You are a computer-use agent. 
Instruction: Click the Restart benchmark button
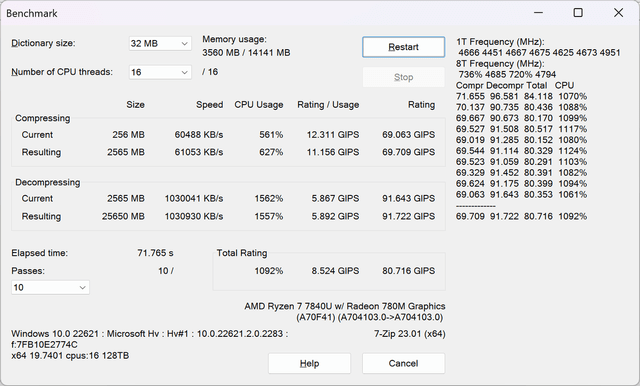pyautogui.click(x=403, y=47)
